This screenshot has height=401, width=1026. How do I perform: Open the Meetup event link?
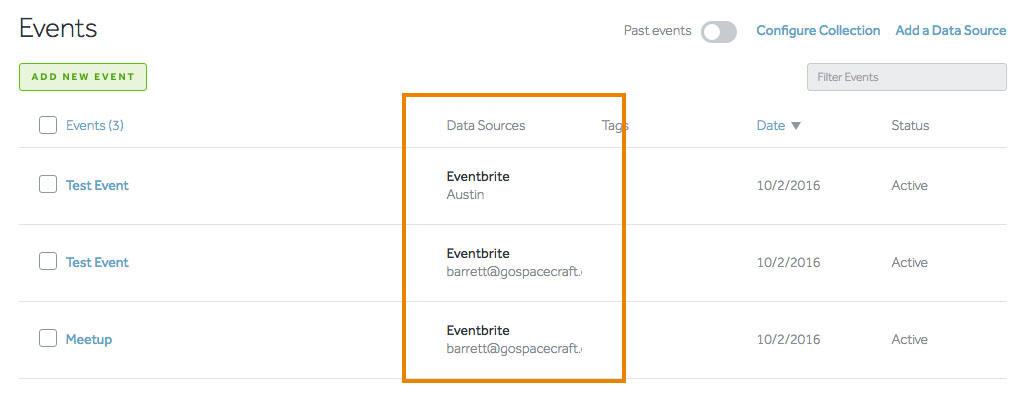(89, 340)
